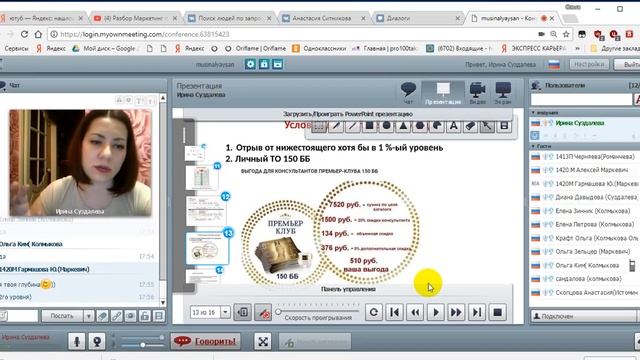The width and height of the screenshot is (640, 360).
Task: Toggle fullscreen with crossed arrows icon
Action: [263, 342]
